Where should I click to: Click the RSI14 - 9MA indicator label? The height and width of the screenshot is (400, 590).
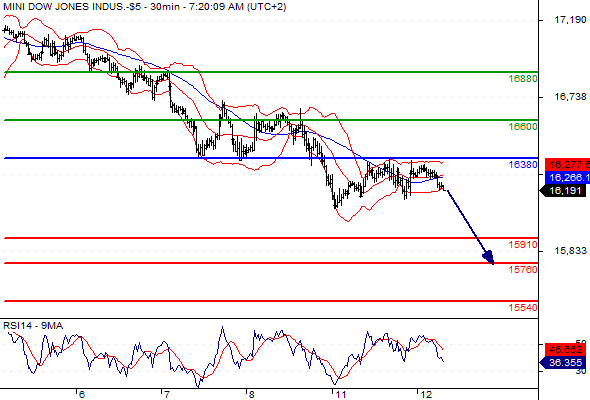pyautogui.click(x=33, y=325)
